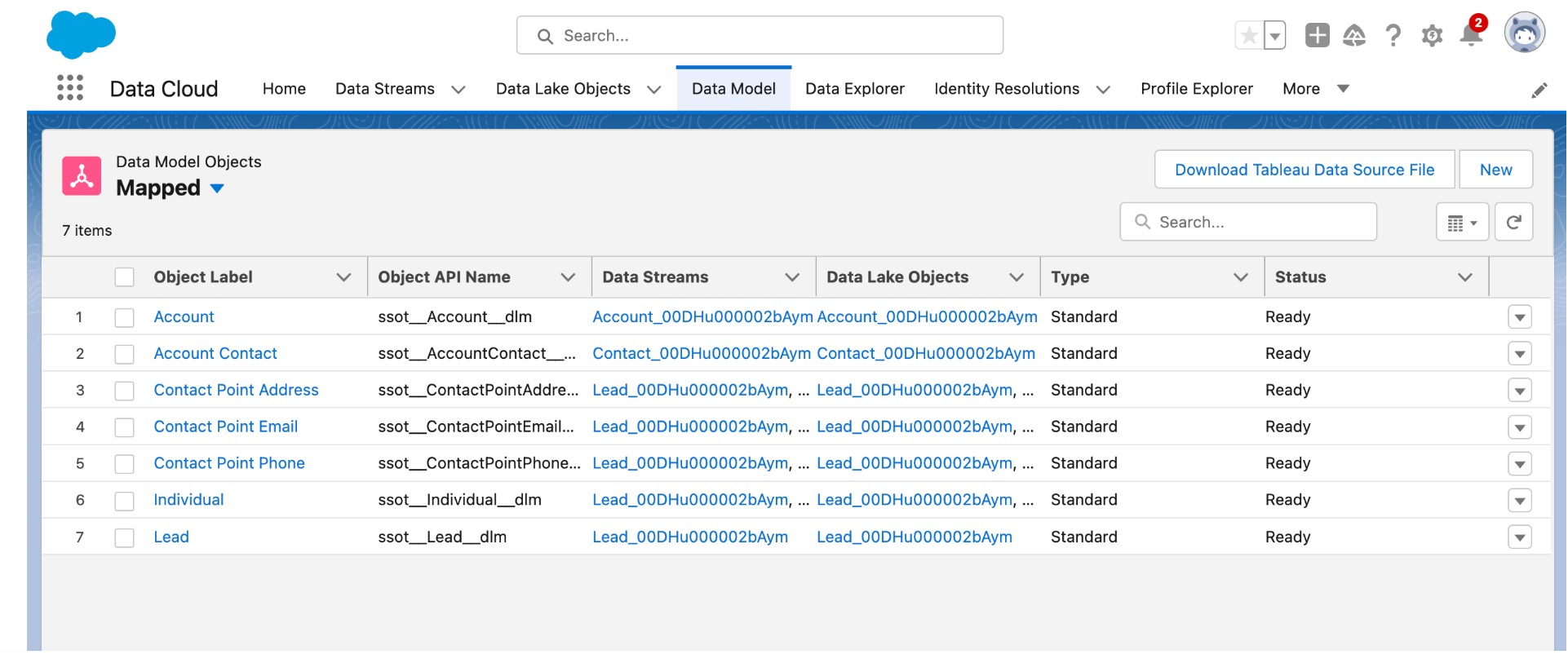
Task: Focus the global Search field
Action: [x=760, y=36]
